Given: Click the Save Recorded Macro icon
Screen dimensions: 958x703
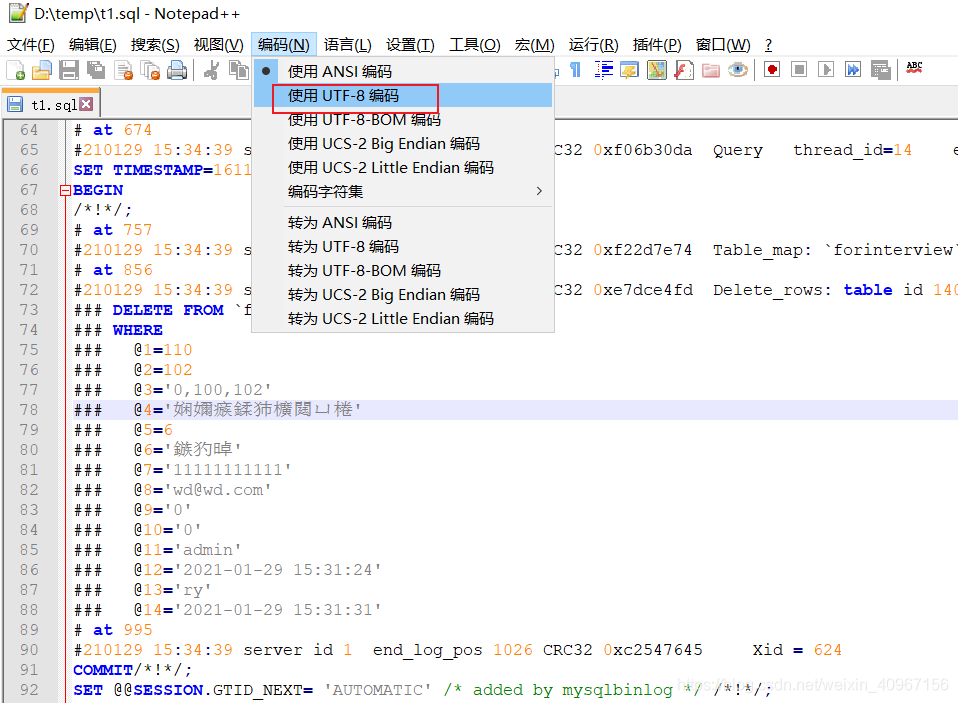Looking at the screenshot, I should click(880, 70).
